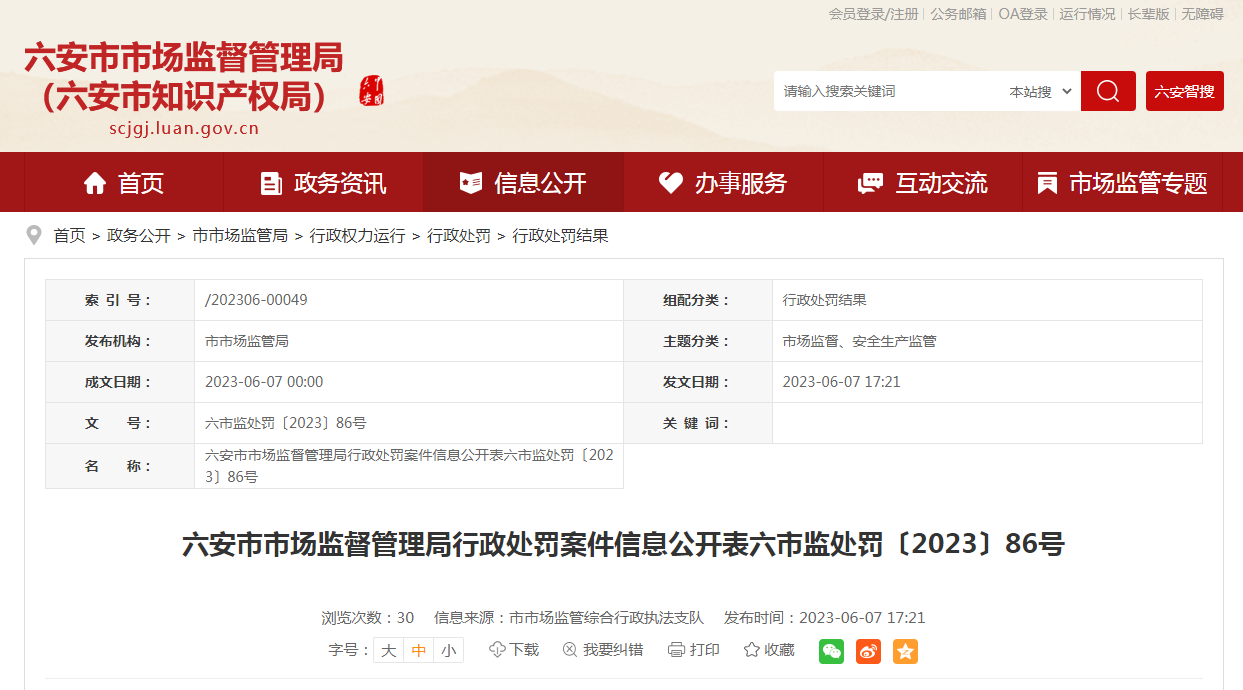This screenshot has width=1243, height=690.
Task: Open 无障碍 accessibility mode
Action: pos(1202,14)
